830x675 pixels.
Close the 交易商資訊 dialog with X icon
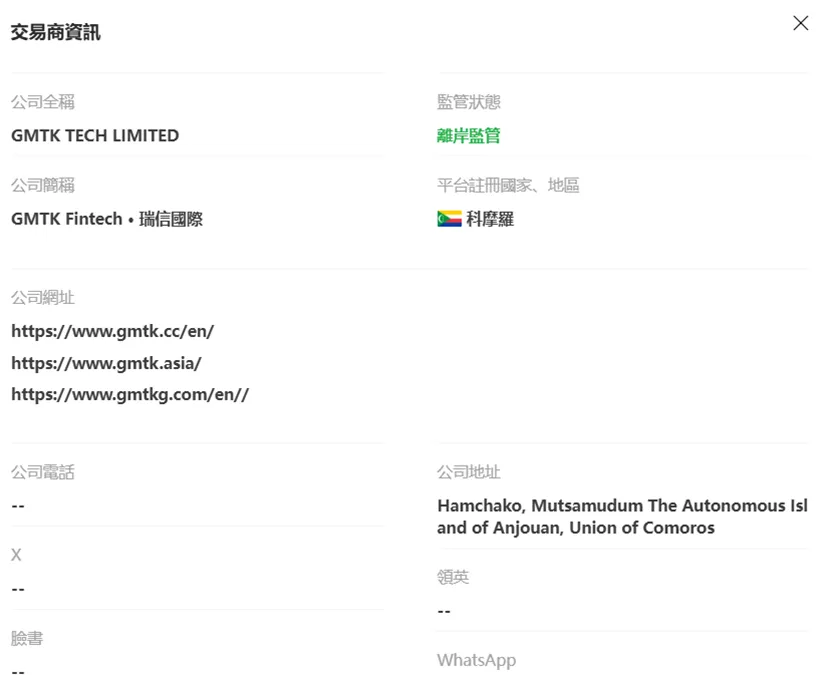pos(800,23)
